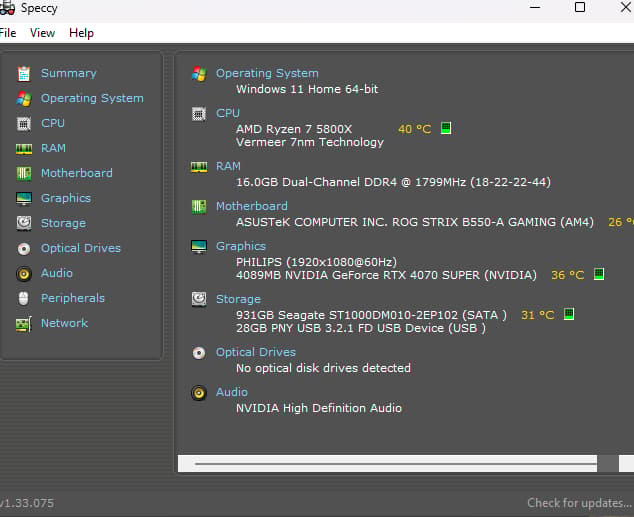This screenshot has width=634, height=517.
Task: Click the Audio speaker icon in sidebar
Action: point(24,274)
